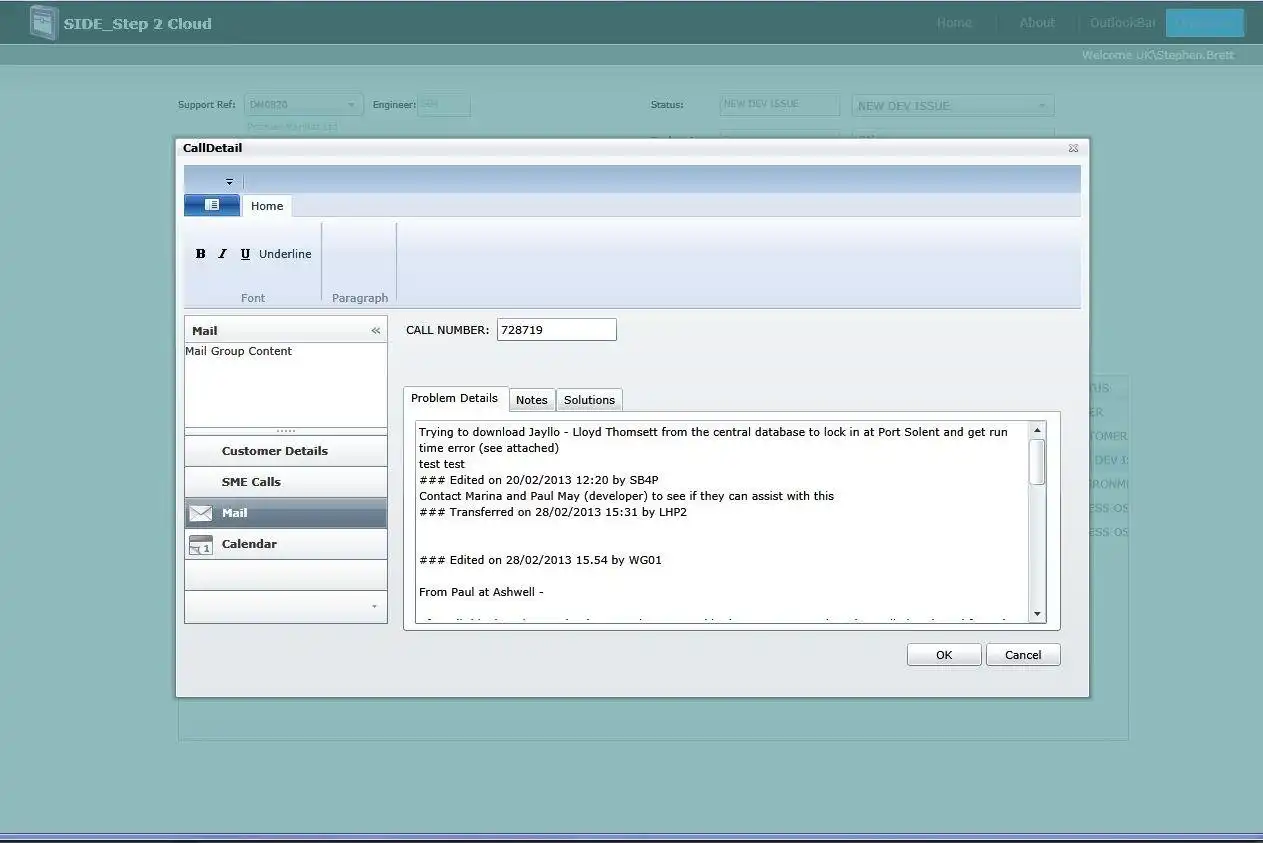Select the Home ribbon tab
The image size is (1263, 843).
[267, 206]
